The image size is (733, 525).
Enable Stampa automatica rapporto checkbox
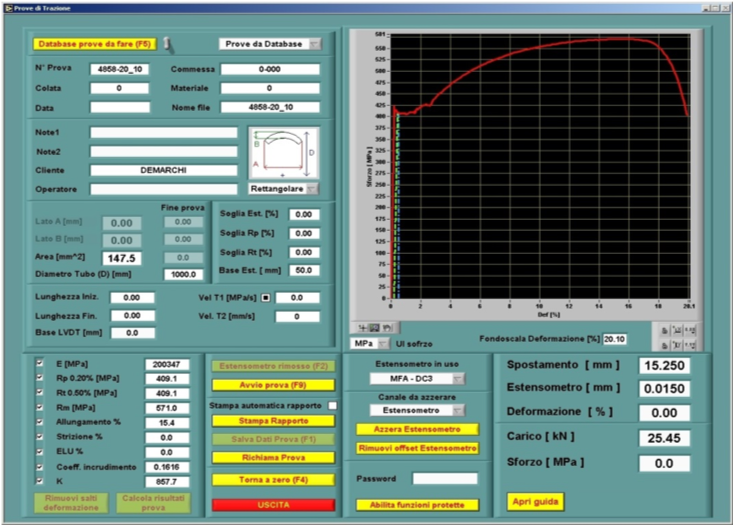333,405
